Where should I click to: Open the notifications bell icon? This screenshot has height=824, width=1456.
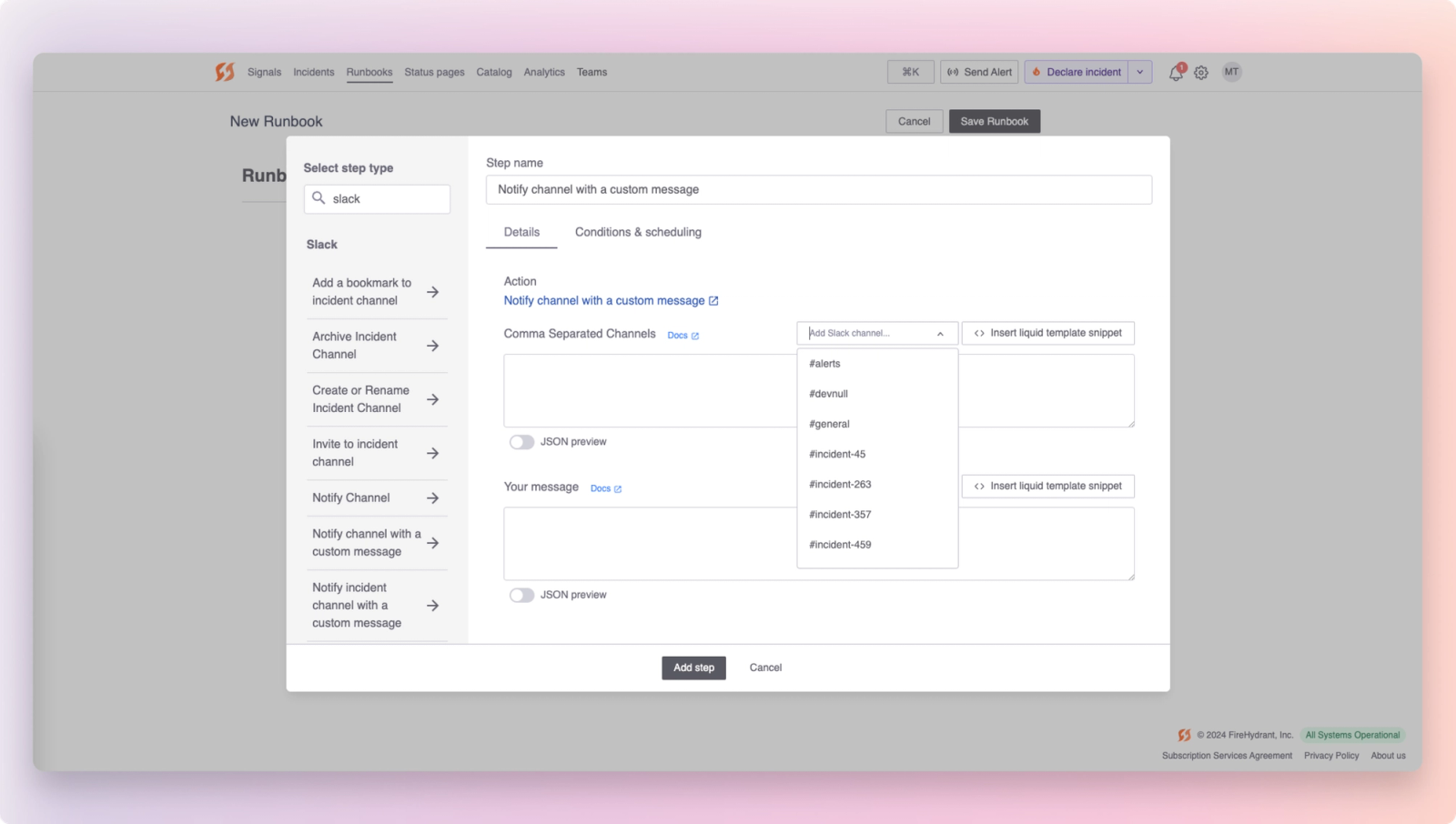pyautogui.click(x=1176, y=73)
